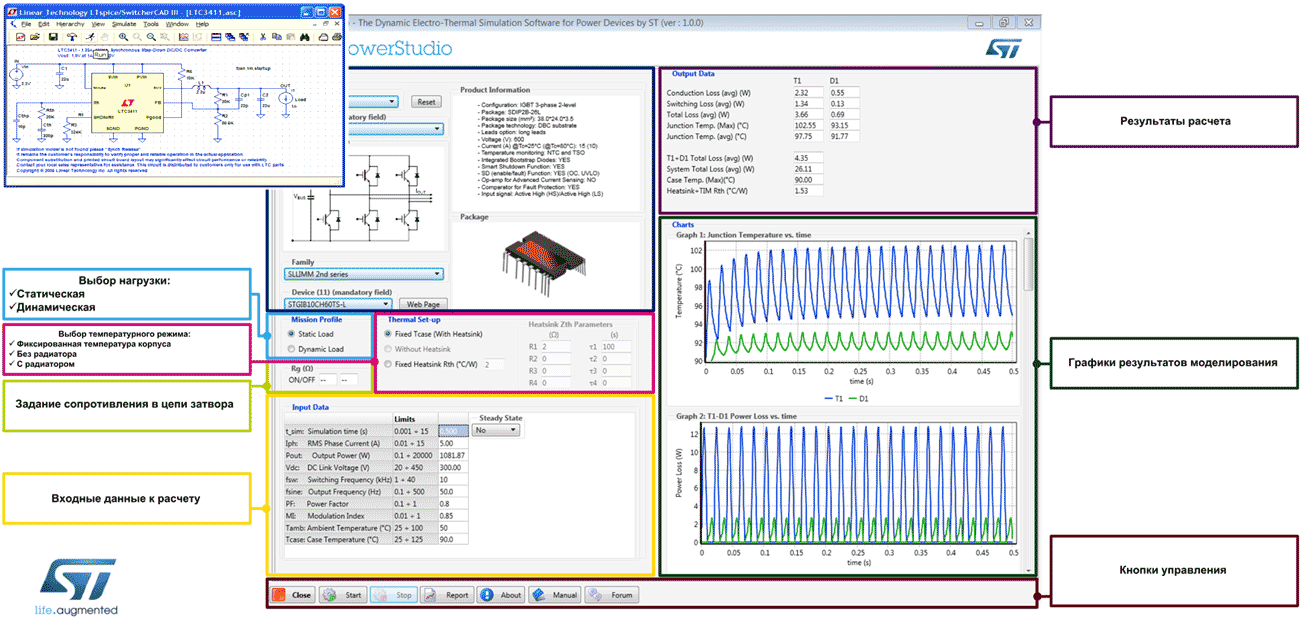Click the Zoom In magnifier in LTspice
This screenshot has height=618, width=1300.
[x=124, y=37]
